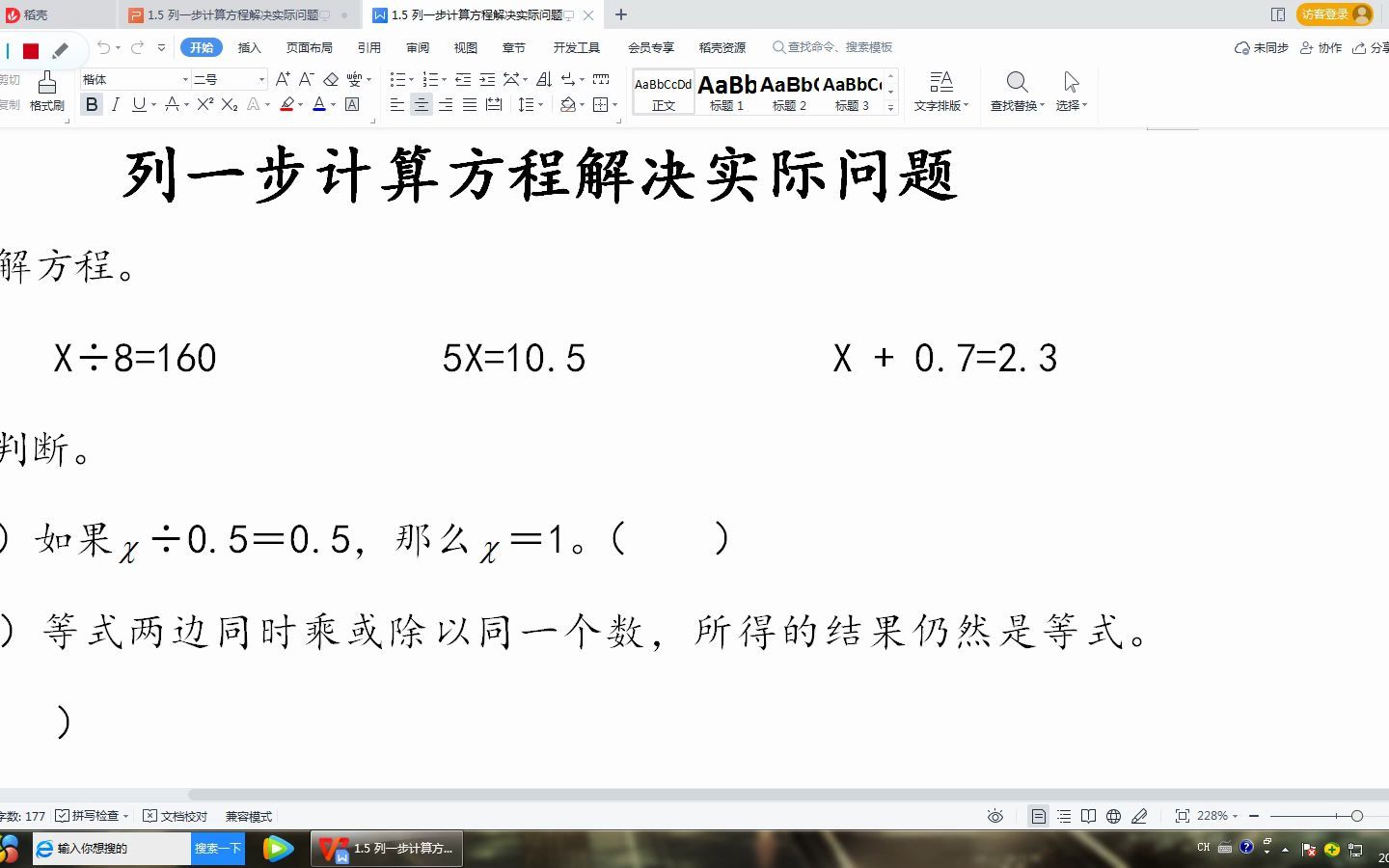Viewport: 1389px width, 868px height.
Task: Click the clear formatting eraser icon
Action: (x=331, y=79)
